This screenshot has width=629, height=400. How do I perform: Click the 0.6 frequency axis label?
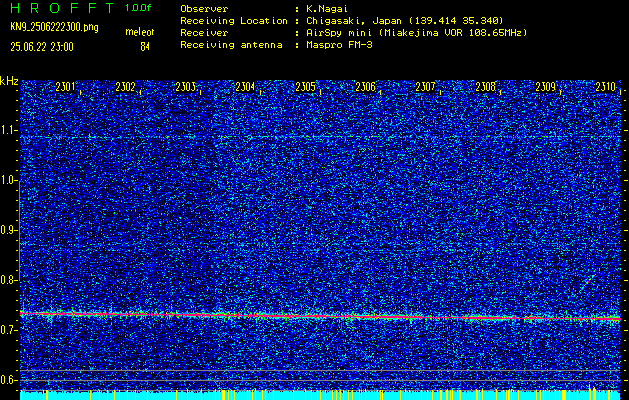[8, 380]
